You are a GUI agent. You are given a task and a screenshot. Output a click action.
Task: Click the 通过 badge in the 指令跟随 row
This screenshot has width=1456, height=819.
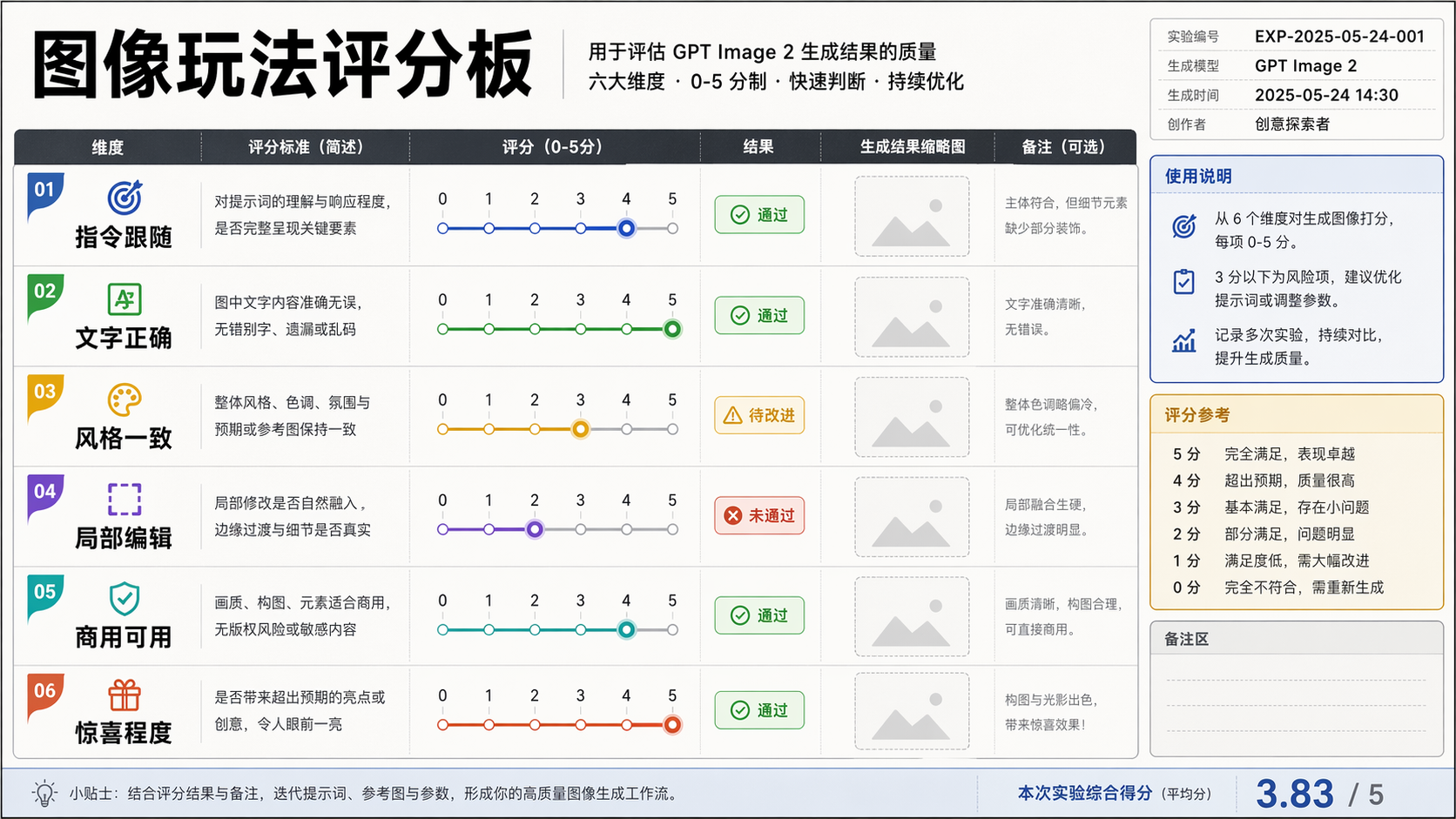(x=759, y=215)
